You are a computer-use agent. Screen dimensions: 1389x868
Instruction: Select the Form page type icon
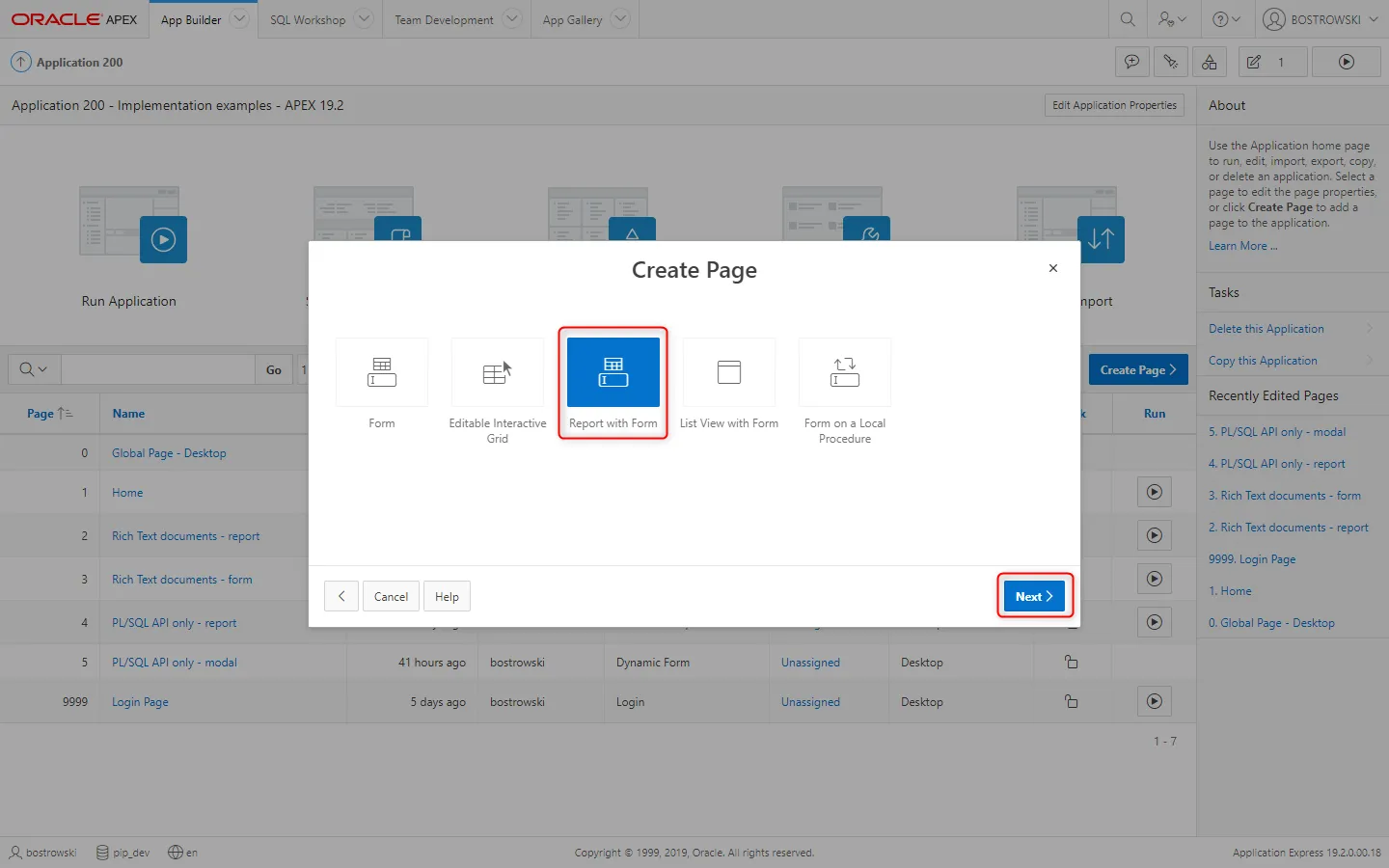click(x=381, y=373)
